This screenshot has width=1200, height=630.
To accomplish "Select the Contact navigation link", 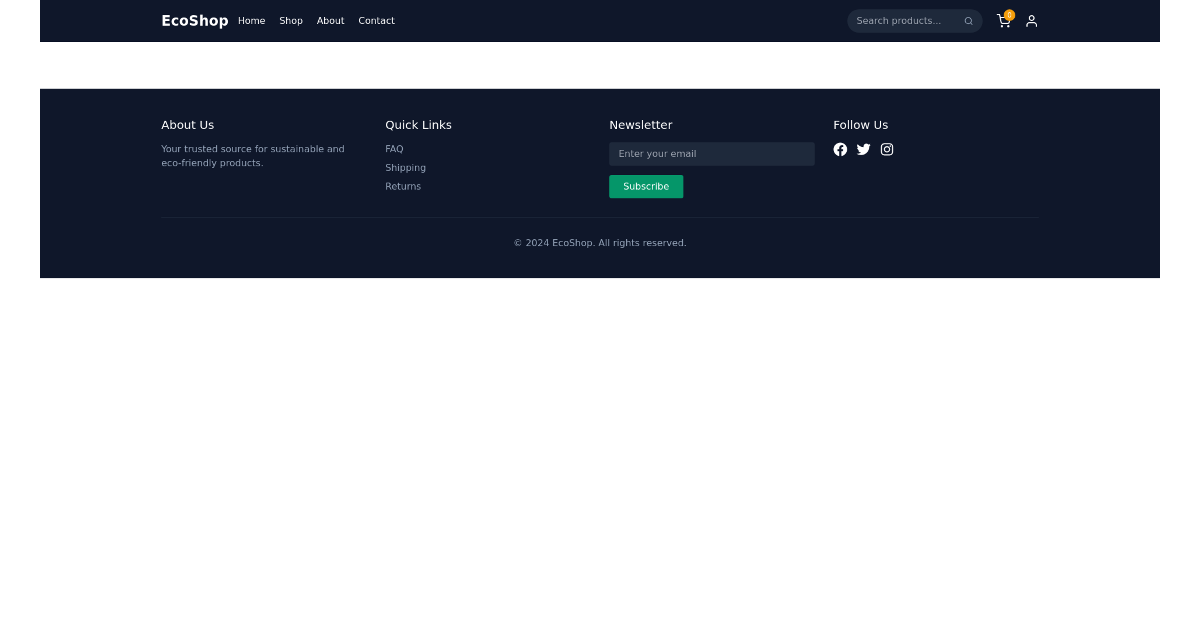I will click(x=376, y=20).
